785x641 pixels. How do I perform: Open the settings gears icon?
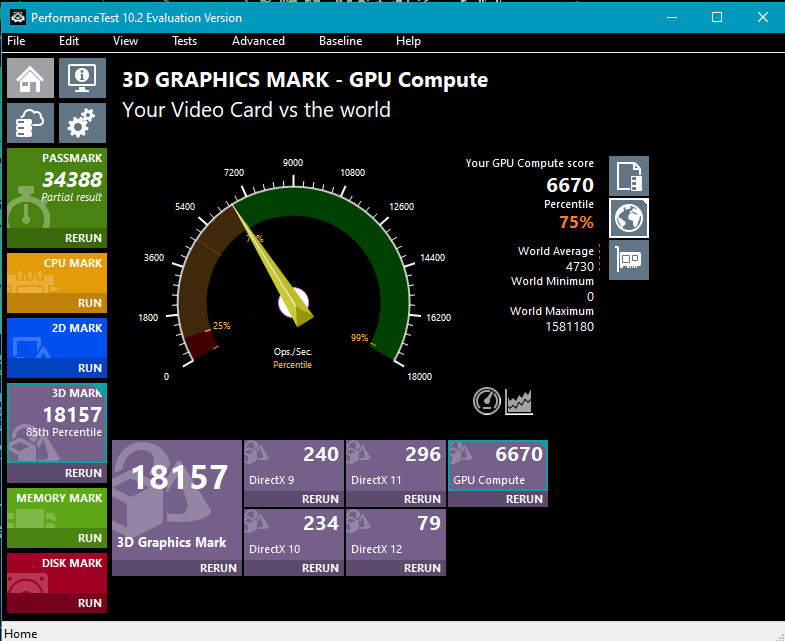(x=82, y=123)
